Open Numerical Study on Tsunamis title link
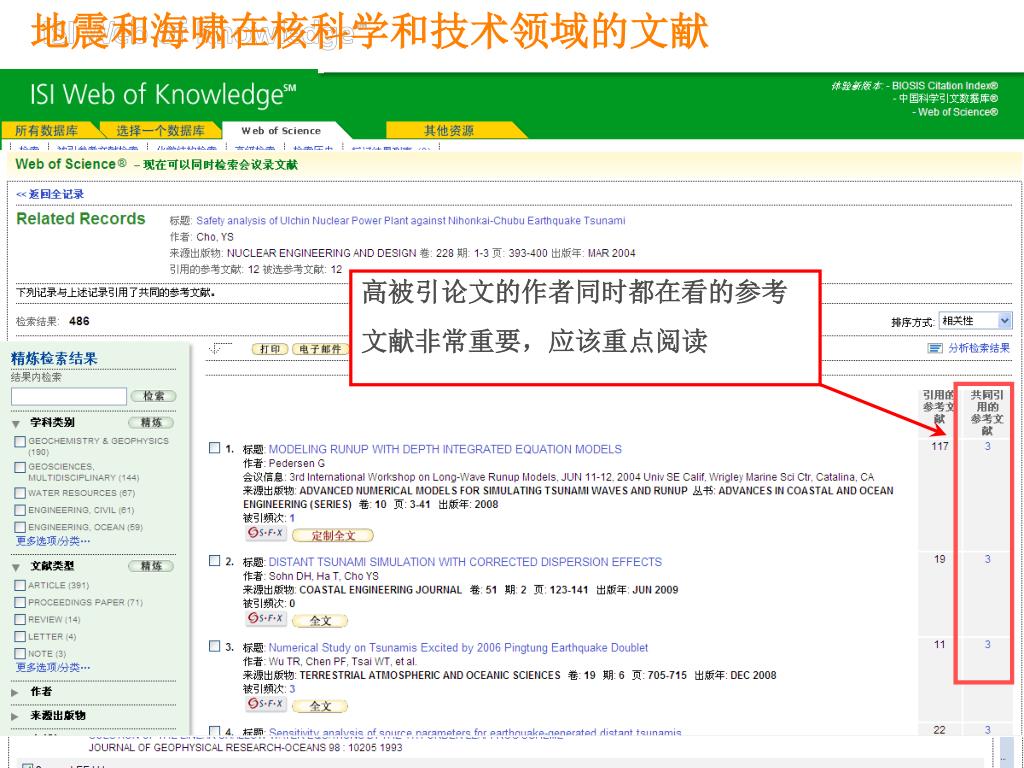The width and height of the screenshot is (1024, 768). 458,647
